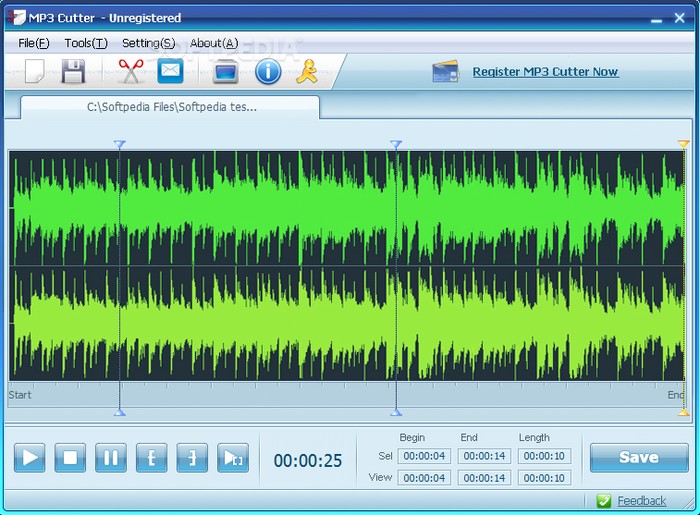The width and height of the screenshot is (700, 515).
Task: Play the selected region only
Action: coord(233,458)
